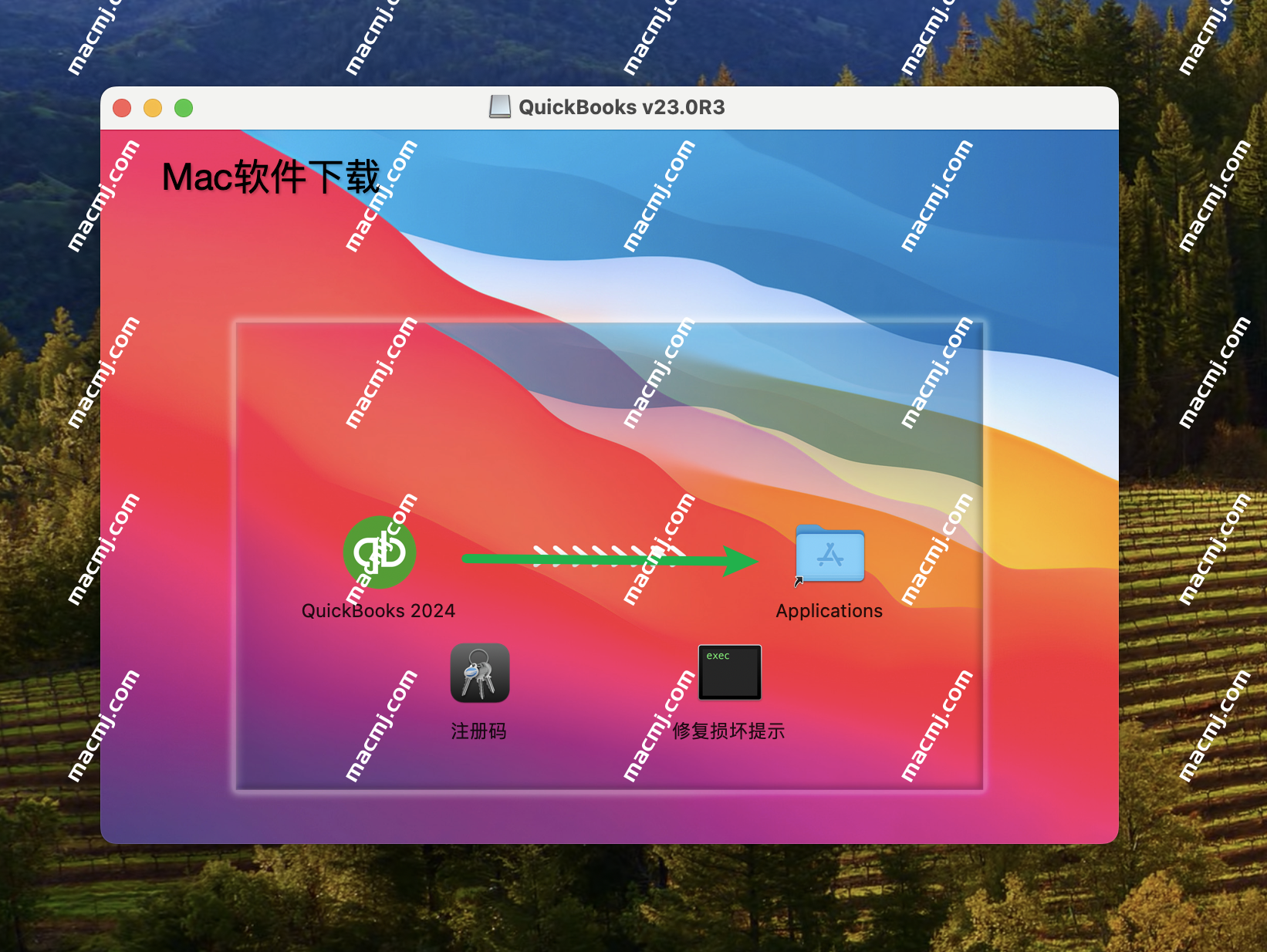The image size is (1267, 952).
Task: Click the 注册码 keychain icon
Action: click(x=480, y=673)
